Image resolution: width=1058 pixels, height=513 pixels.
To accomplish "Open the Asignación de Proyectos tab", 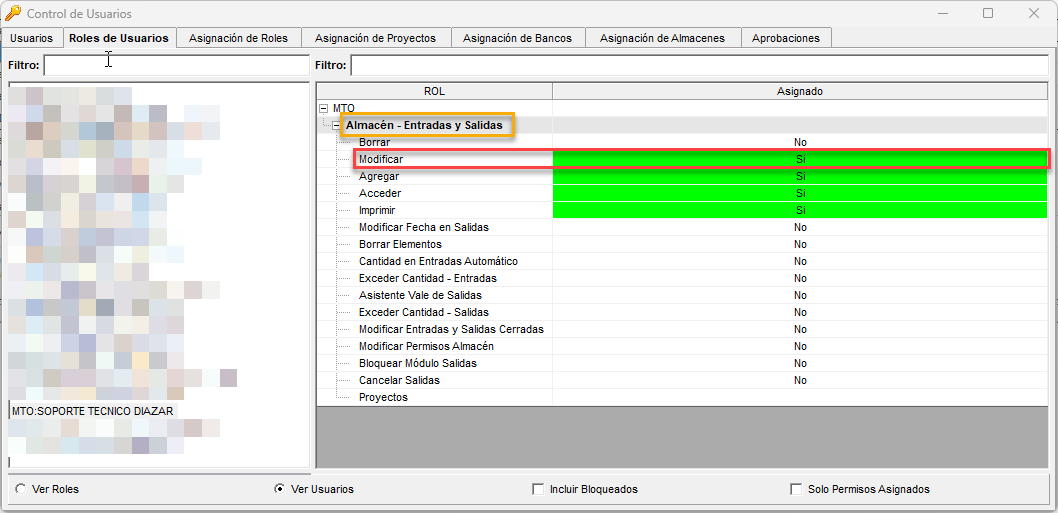I will [x=375, y=38].
